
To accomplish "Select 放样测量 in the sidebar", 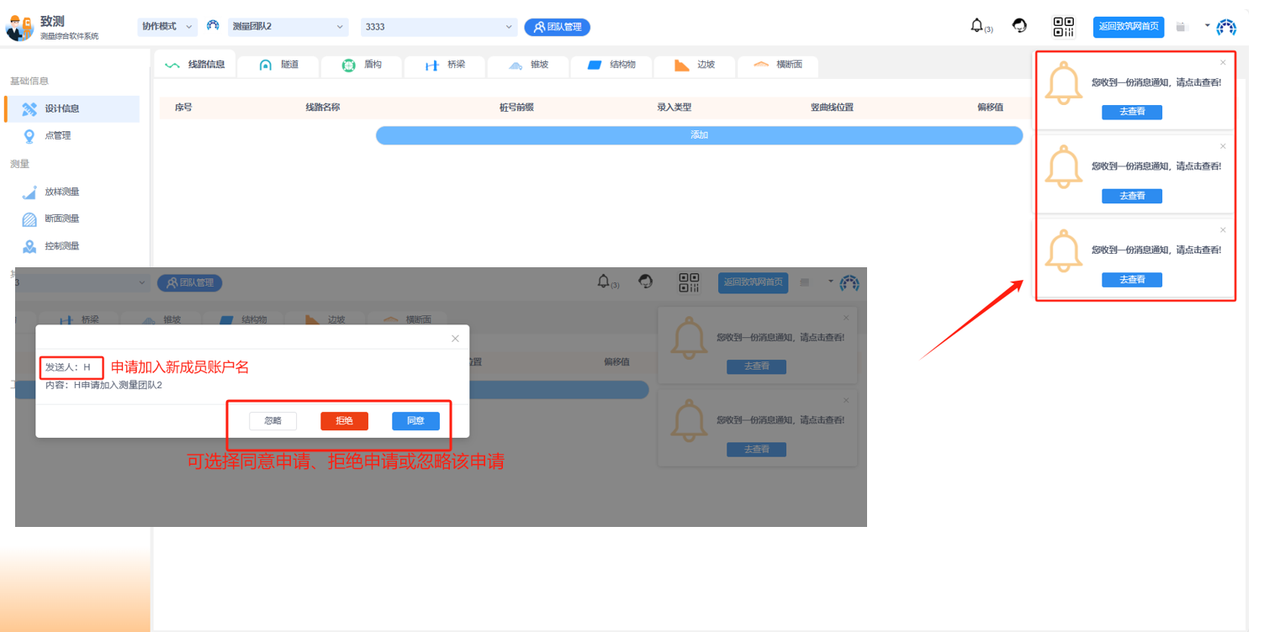I will coord(61,192).
